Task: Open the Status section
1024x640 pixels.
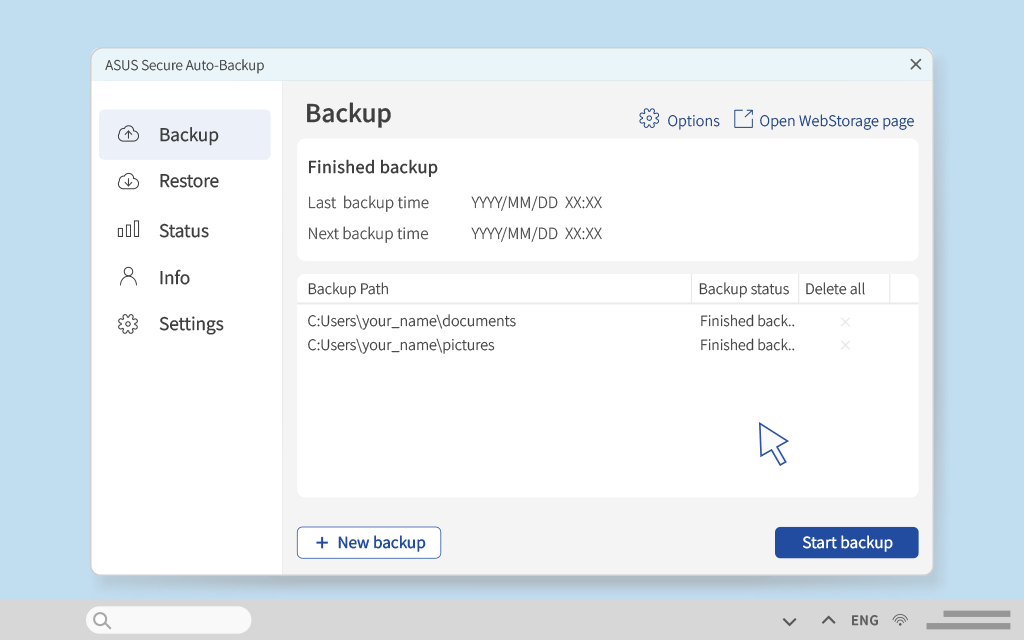Action: 185,230
